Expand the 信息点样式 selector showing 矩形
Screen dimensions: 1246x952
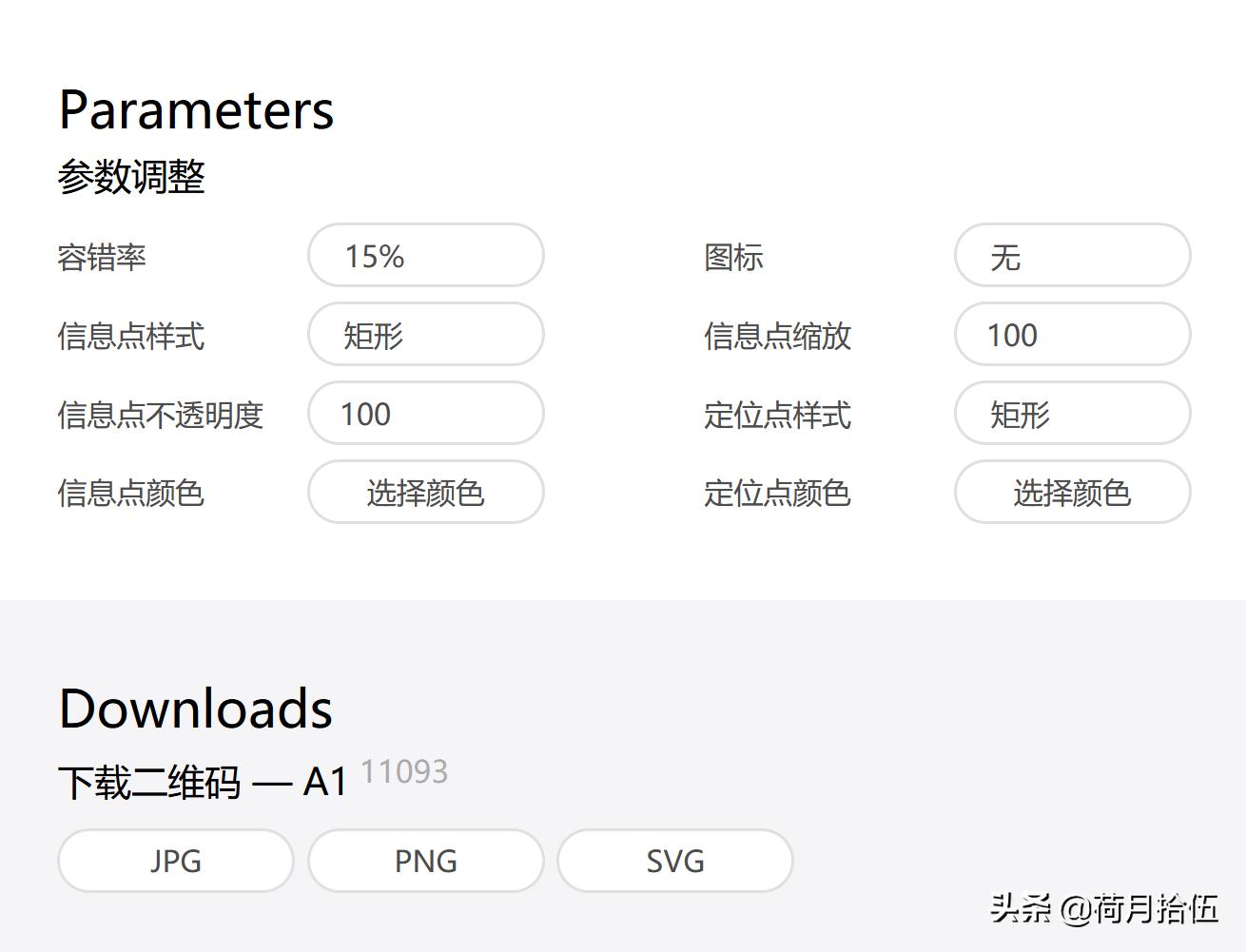[x=424, y=335]
